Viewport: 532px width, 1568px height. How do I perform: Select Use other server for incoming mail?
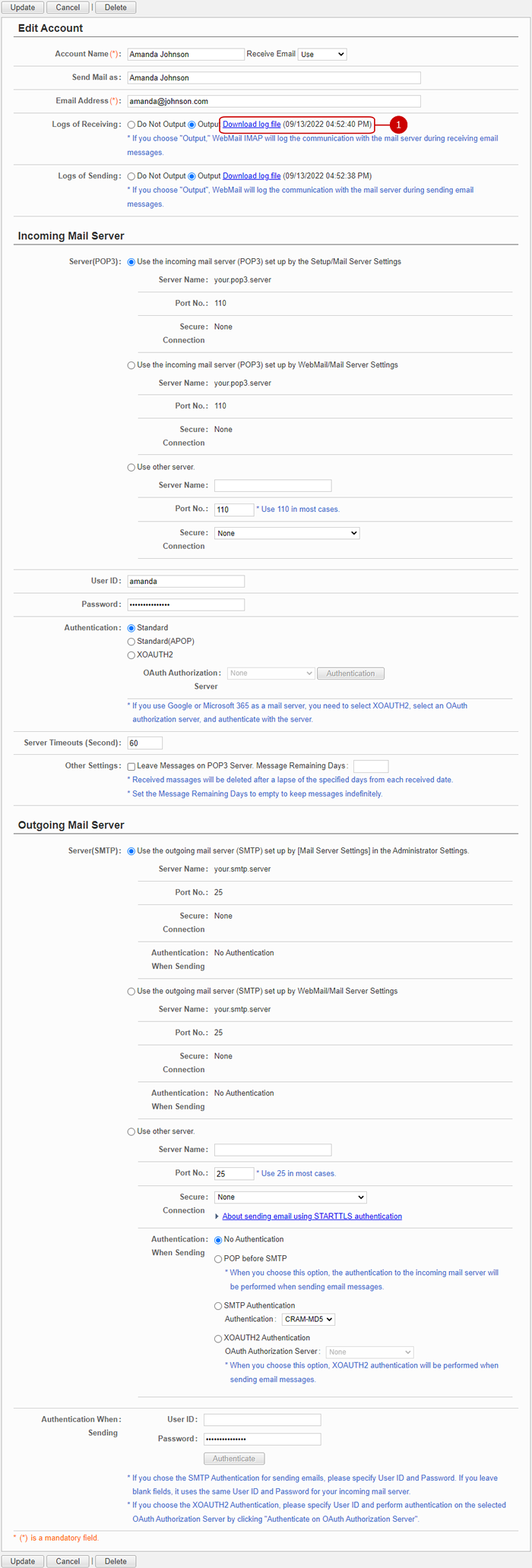tap(131, 468)
